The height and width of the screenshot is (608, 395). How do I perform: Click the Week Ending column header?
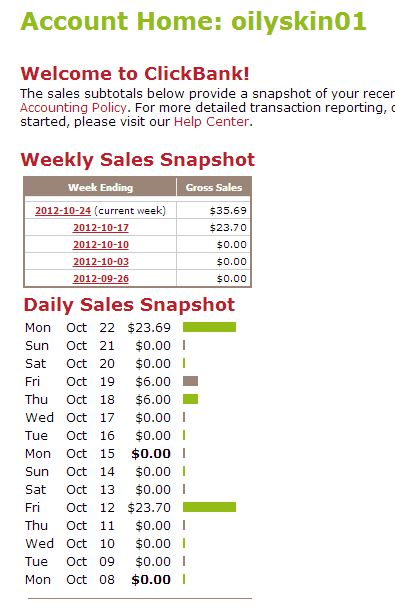tap(100, 188)
